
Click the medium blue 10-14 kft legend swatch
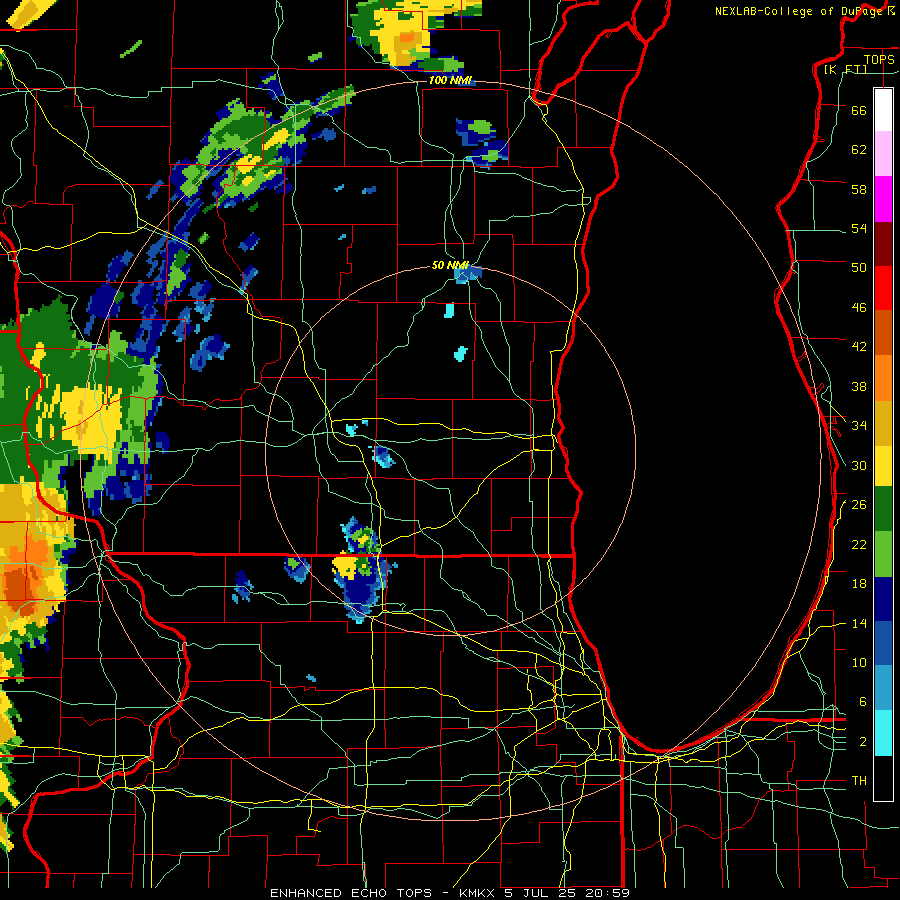pyautogui.click(x=883, y=643)
